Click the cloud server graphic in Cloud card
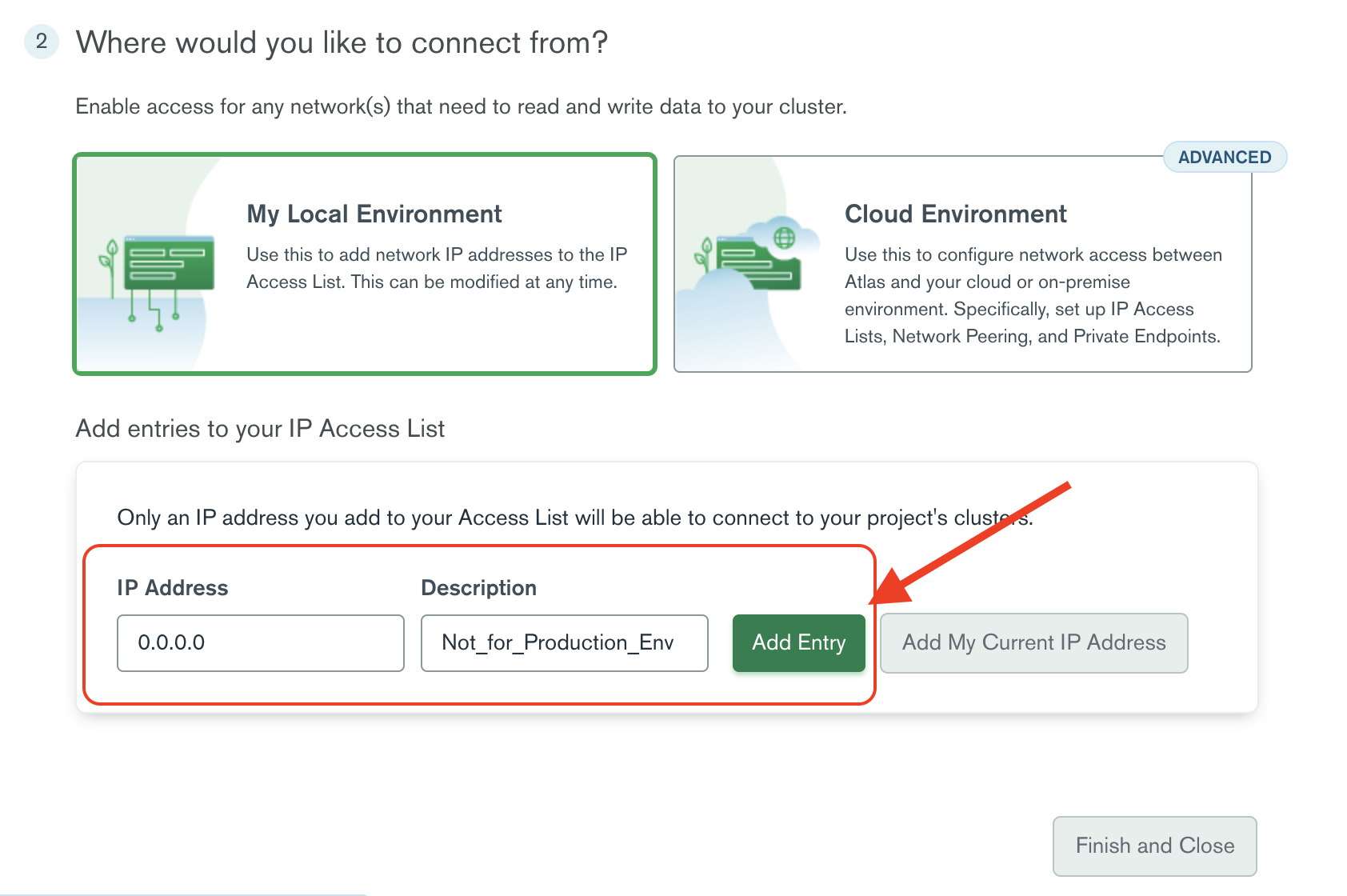 [752, 264]
